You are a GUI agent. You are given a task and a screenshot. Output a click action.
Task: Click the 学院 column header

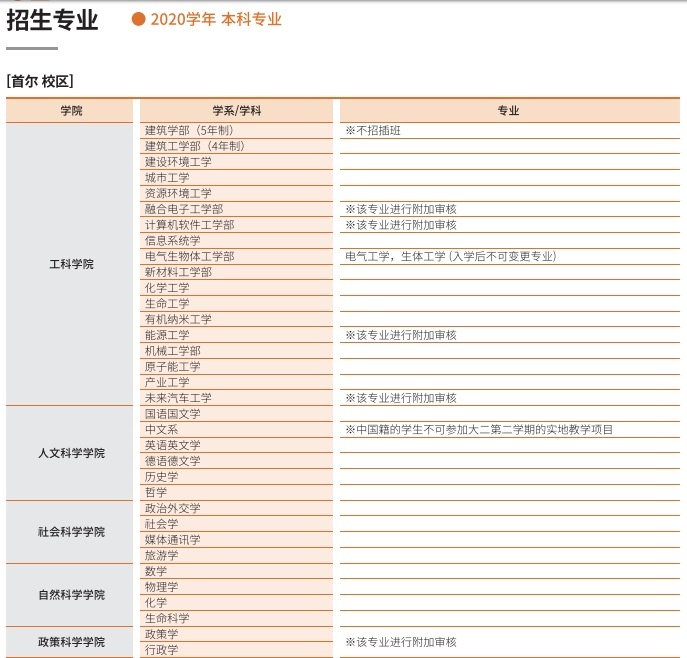[x=70, y=111]
